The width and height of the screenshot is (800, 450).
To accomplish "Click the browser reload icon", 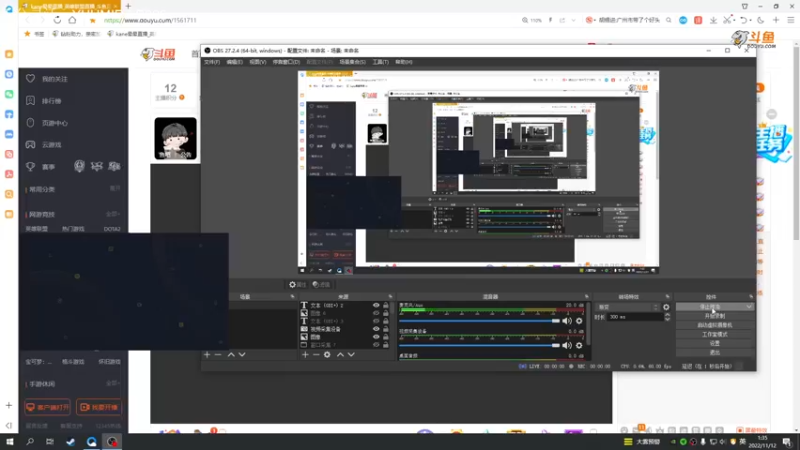I will tap(57, 20).
